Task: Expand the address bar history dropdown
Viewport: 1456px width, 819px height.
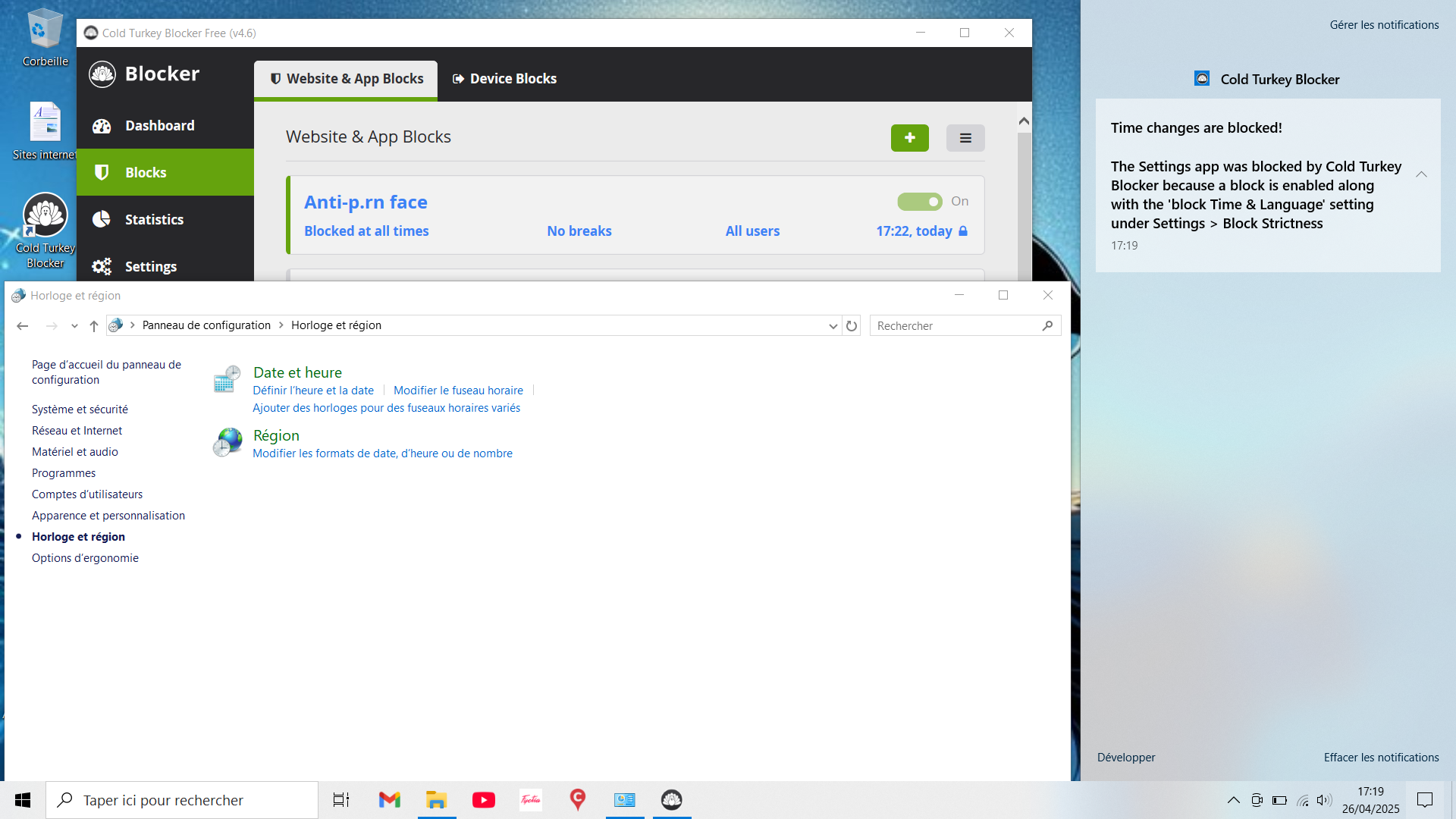Action: 833,326
